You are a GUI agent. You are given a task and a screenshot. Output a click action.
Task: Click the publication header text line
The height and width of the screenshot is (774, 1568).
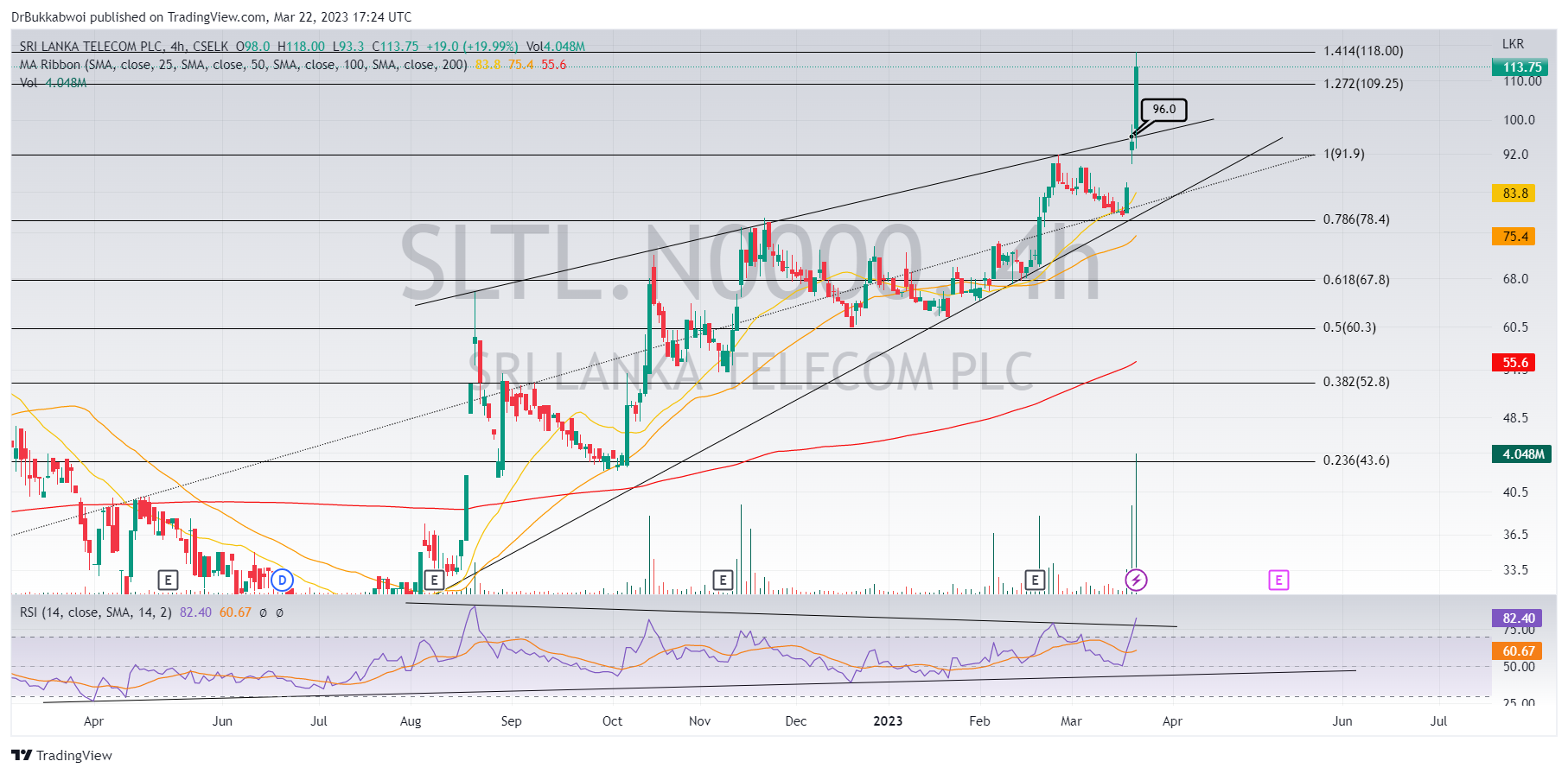(x=212, y=17)
